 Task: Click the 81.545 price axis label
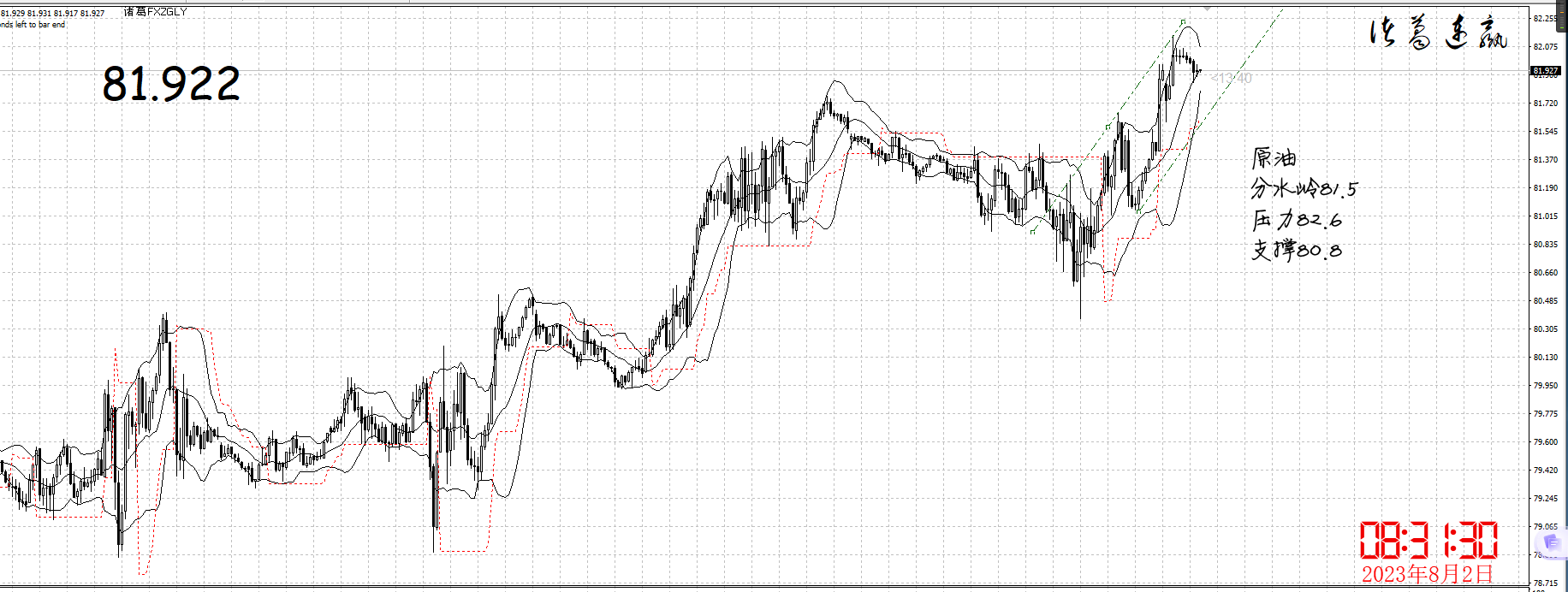click(1546, 132)
